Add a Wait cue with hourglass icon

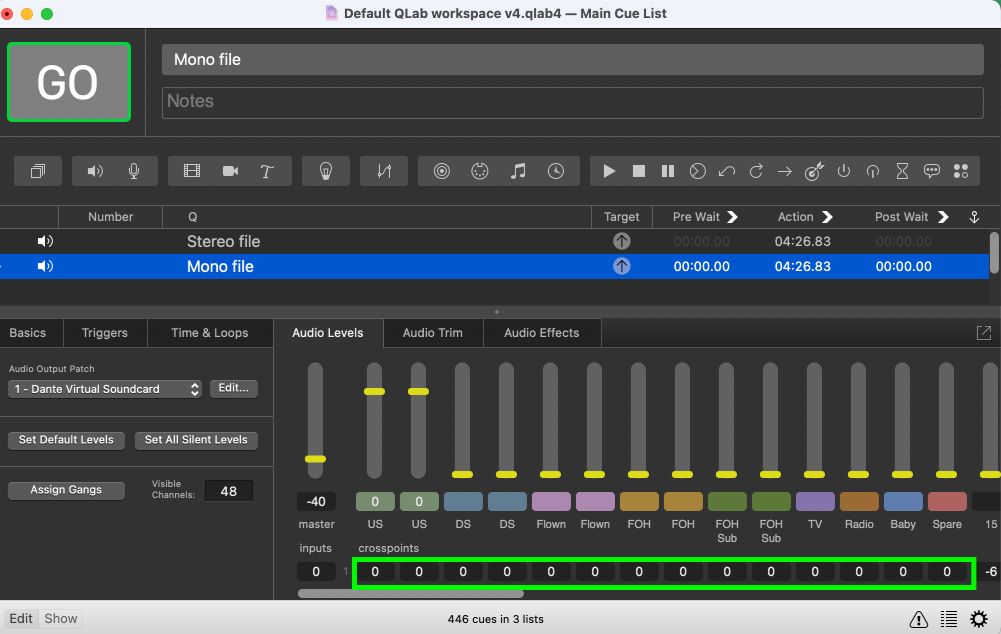(x=902, y=171)
